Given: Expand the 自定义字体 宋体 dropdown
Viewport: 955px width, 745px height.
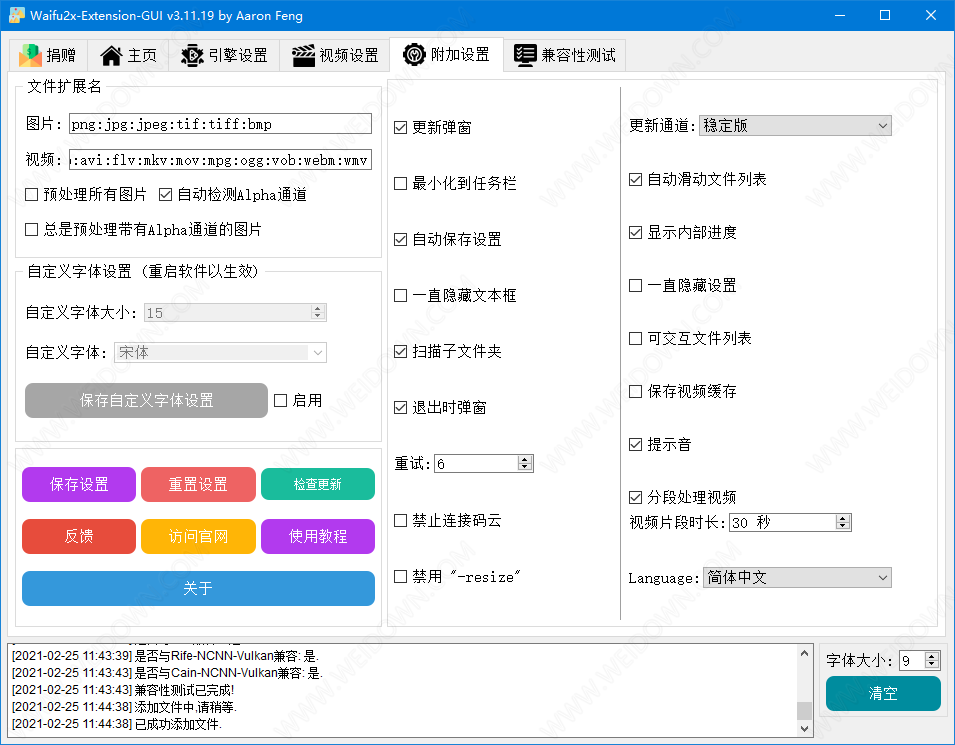Looking at the screenshot, I should (220, 352).
